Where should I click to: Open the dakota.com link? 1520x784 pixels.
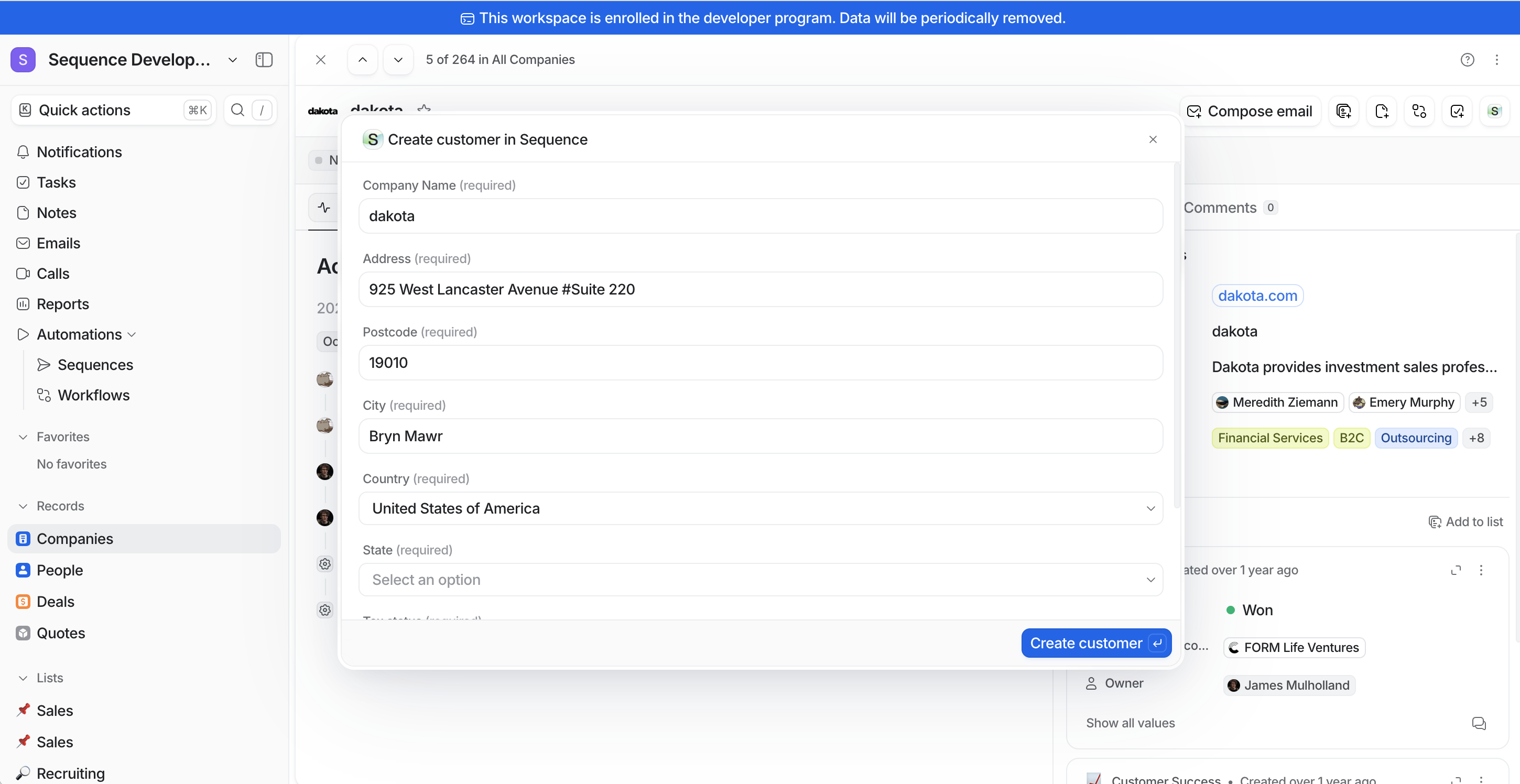pyautogui.click(x=1257, y=296)
